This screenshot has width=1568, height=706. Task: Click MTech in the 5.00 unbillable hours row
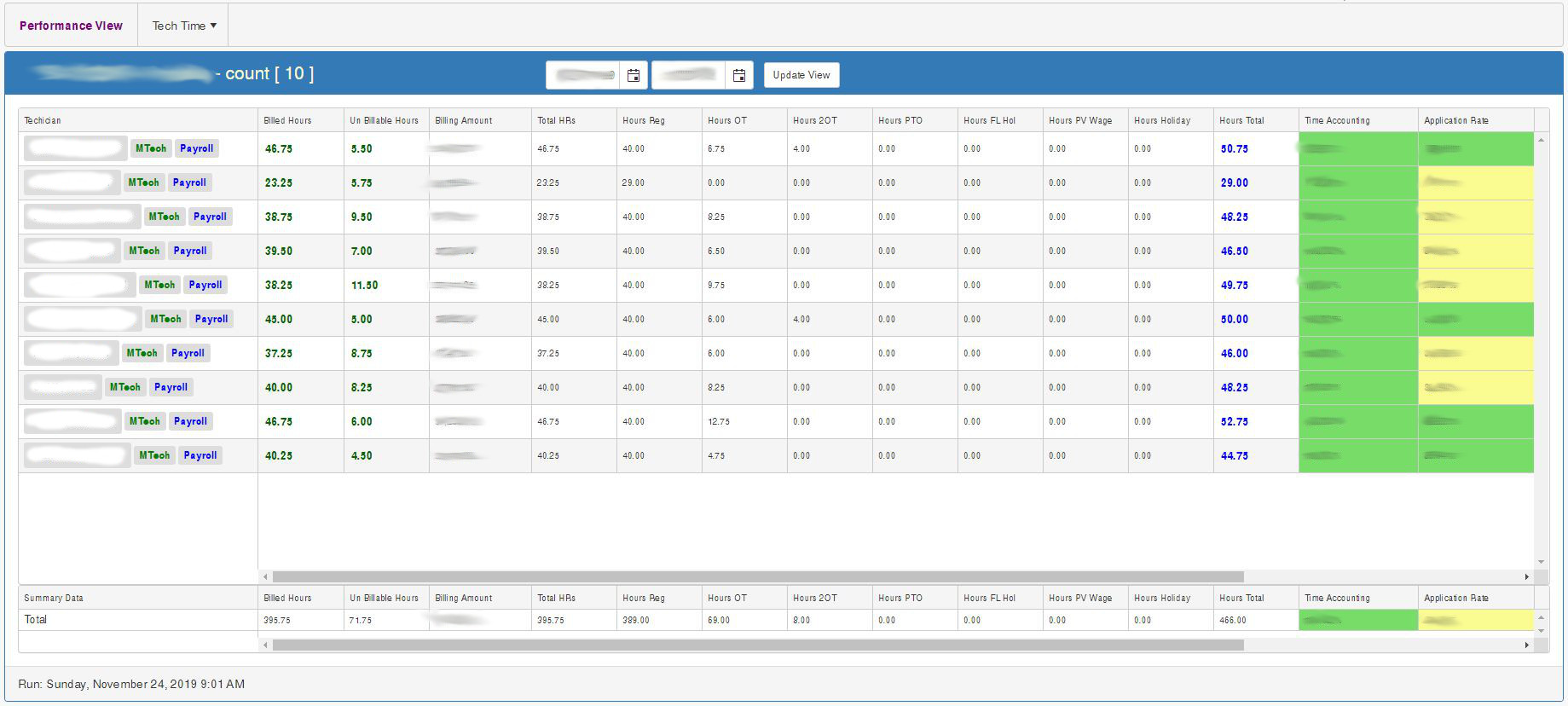166,319
